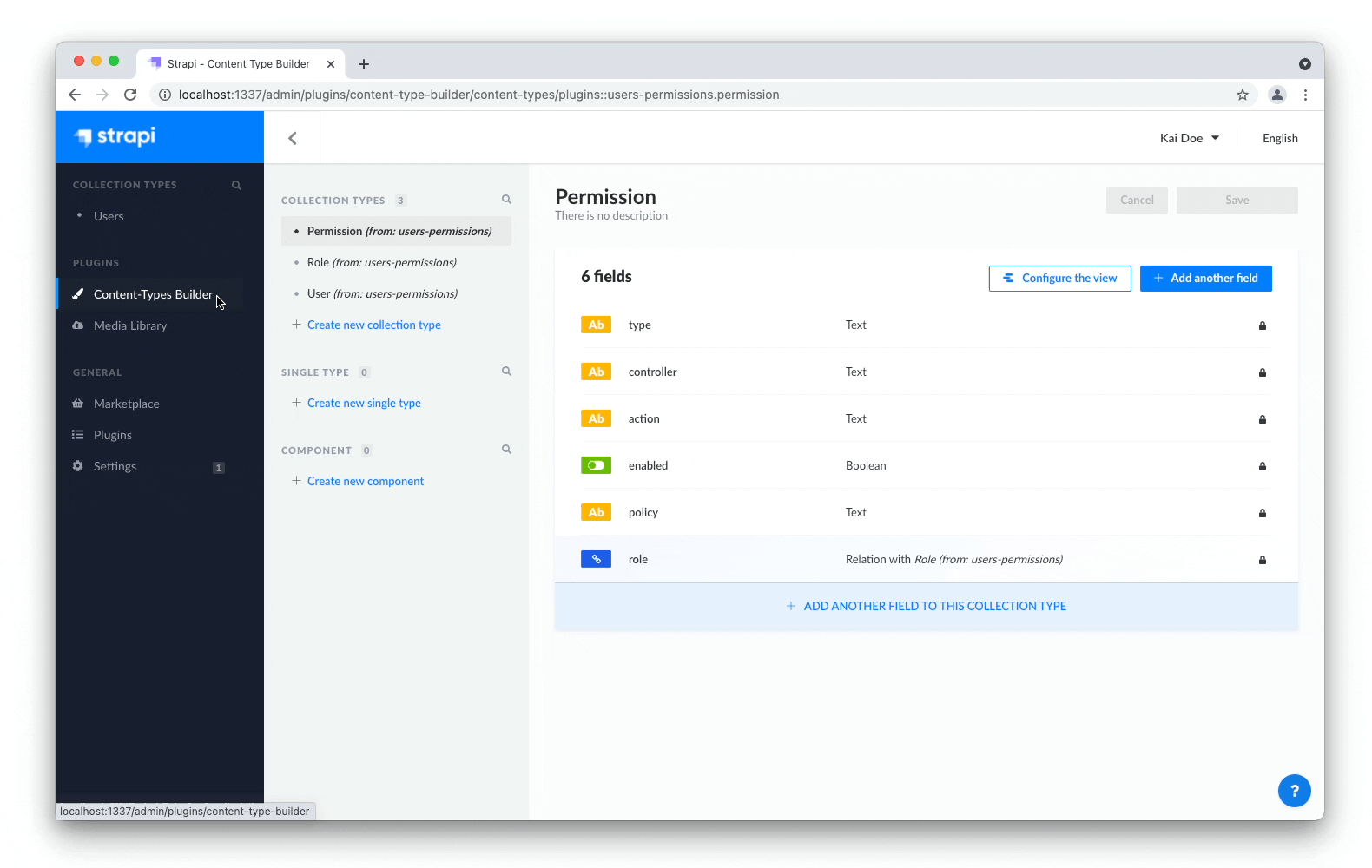Click the boolean toggle icon for enabled
Viewport: 1372px width, 868px height.
click(596, 465)
